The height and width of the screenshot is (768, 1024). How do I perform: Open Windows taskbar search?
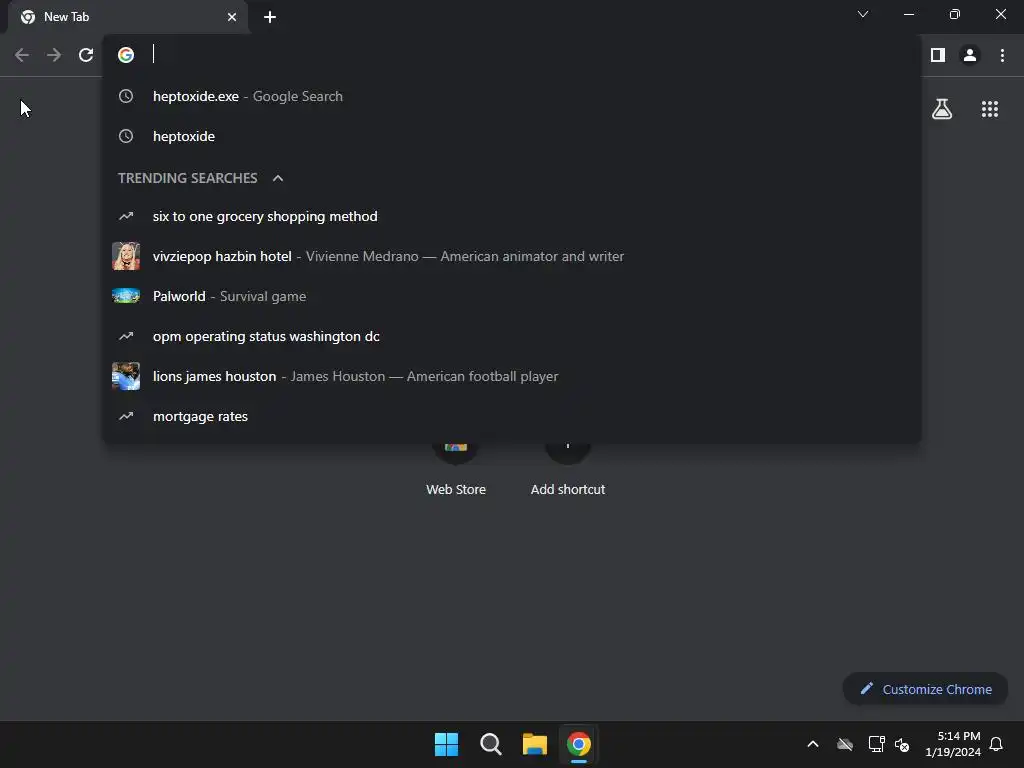(x=490, y=744)
